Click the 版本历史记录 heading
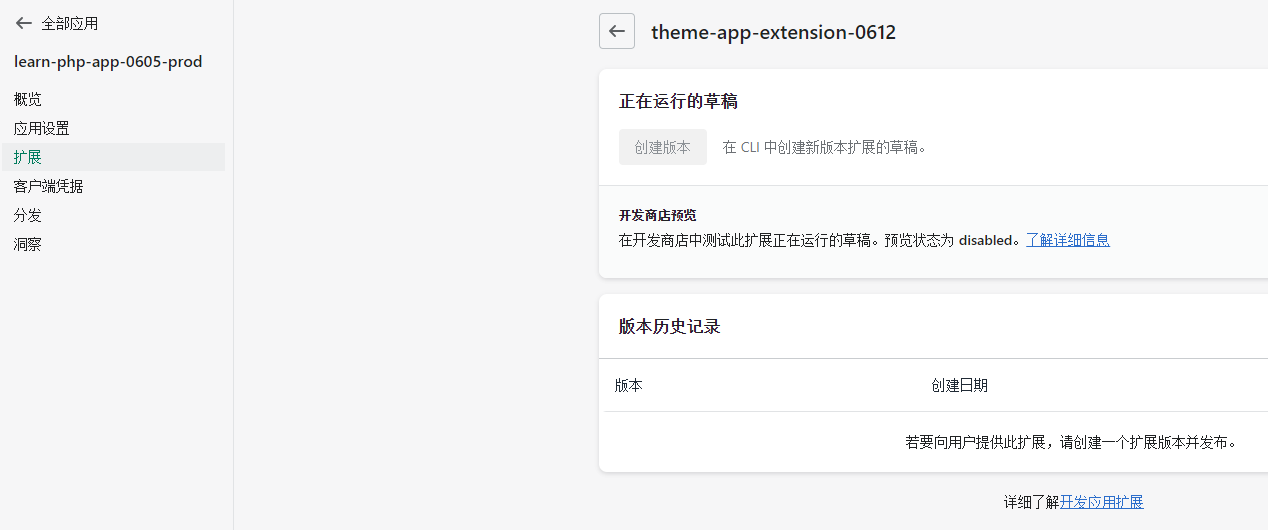Image resolution: width=1268 pixels, height=530 pixels. click(x=669, y=327)
